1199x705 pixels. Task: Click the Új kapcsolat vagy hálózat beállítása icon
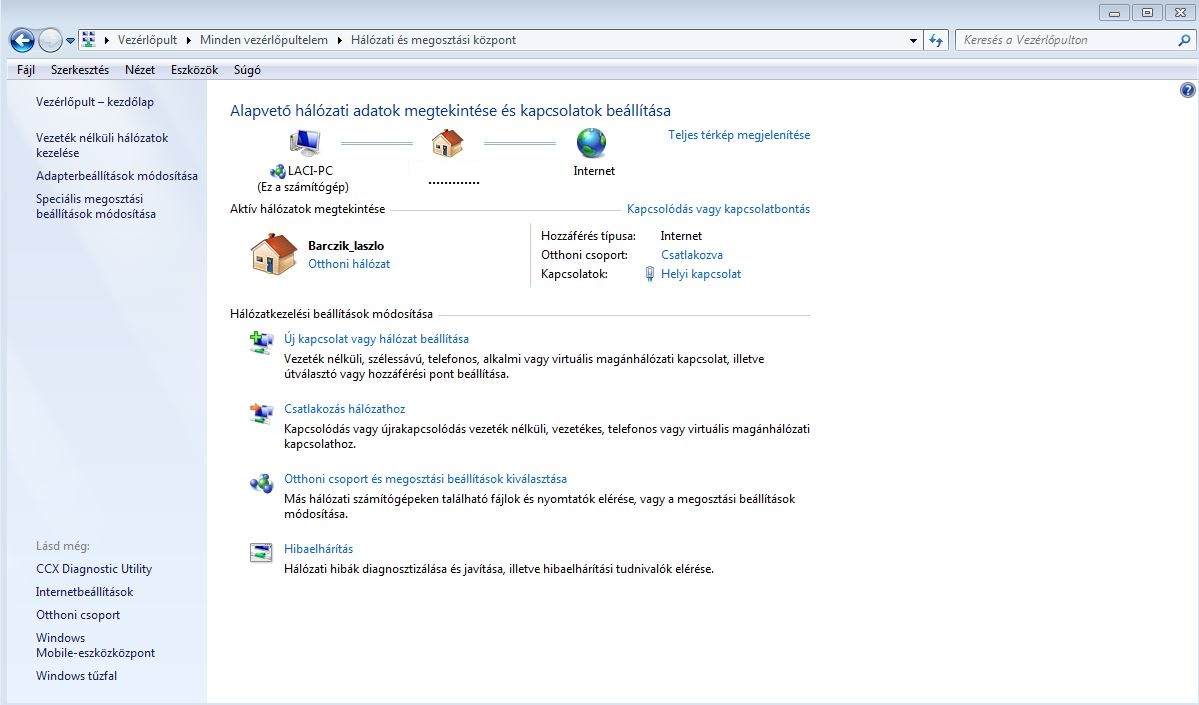262,342
